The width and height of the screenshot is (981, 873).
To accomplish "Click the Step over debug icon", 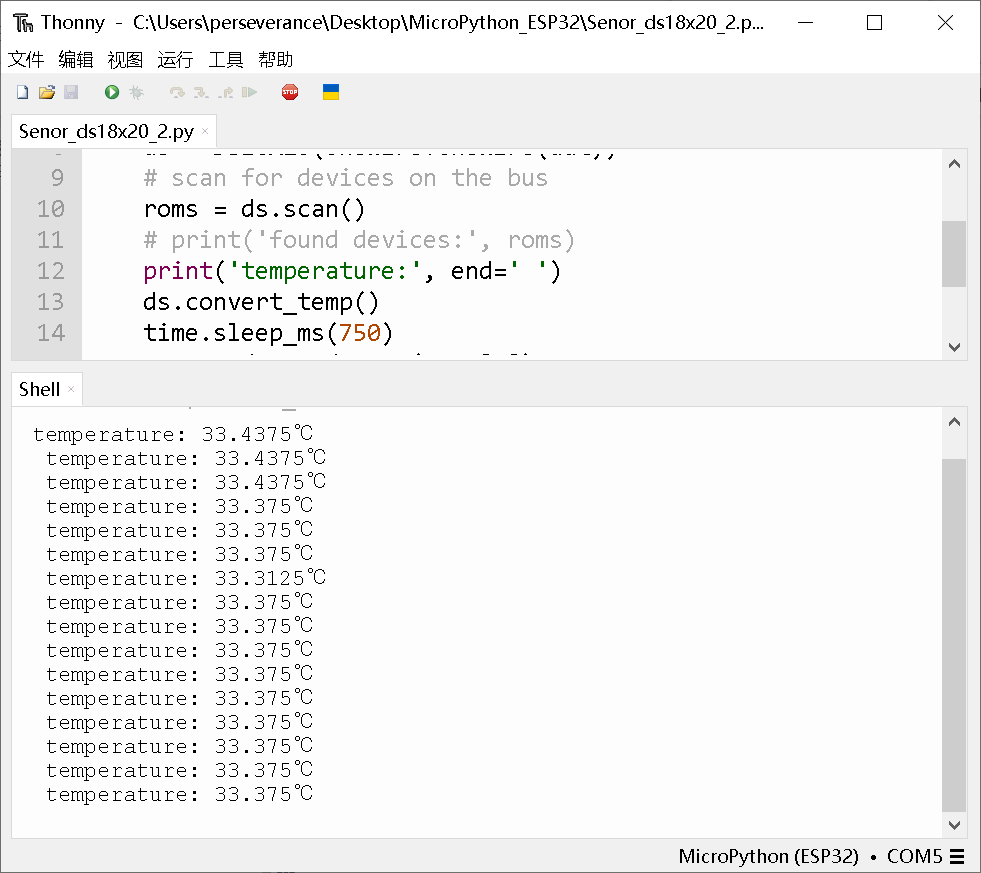I will (176, 91).
